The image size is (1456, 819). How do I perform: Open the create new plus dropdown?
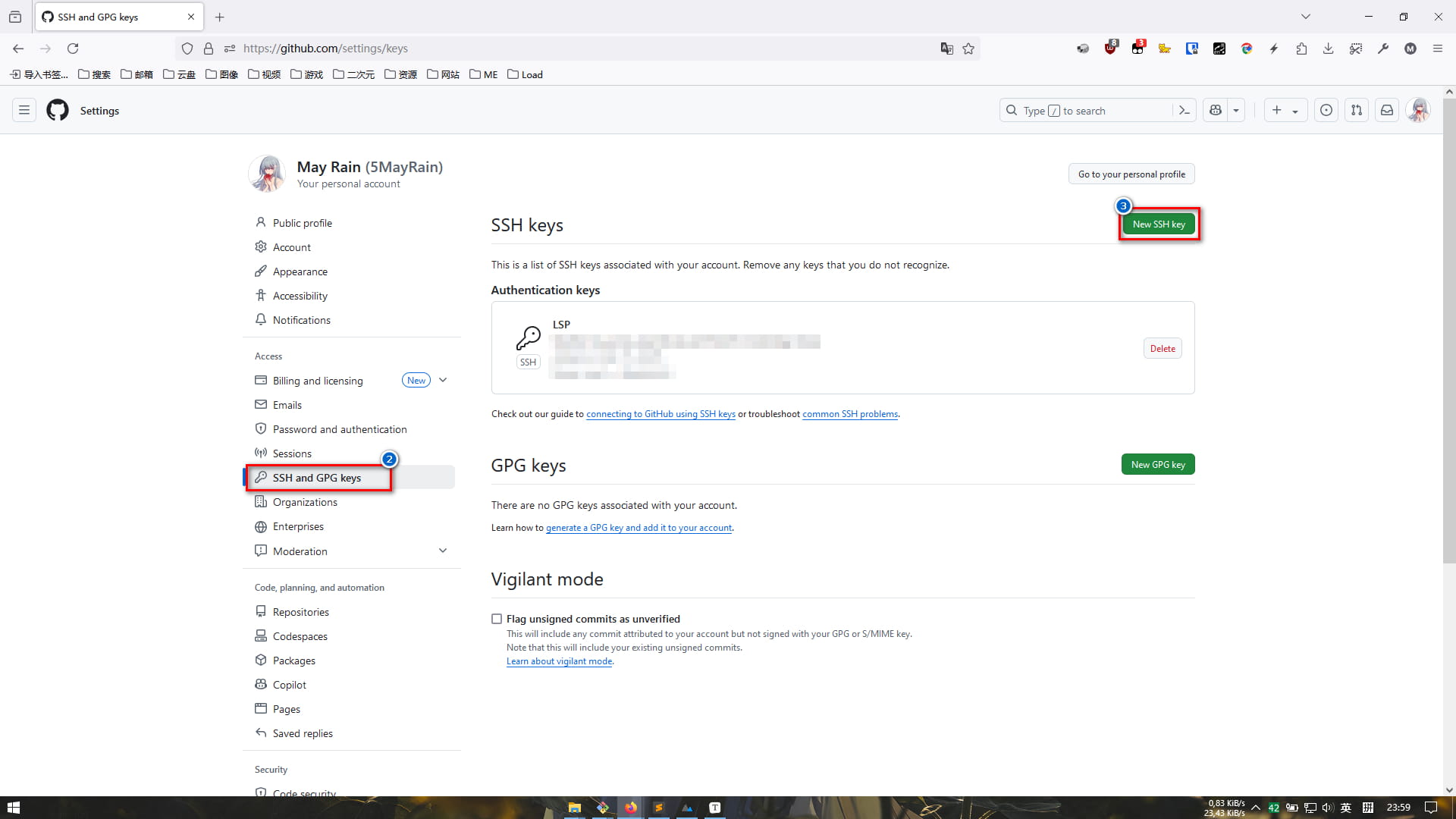coord(1285,111)
